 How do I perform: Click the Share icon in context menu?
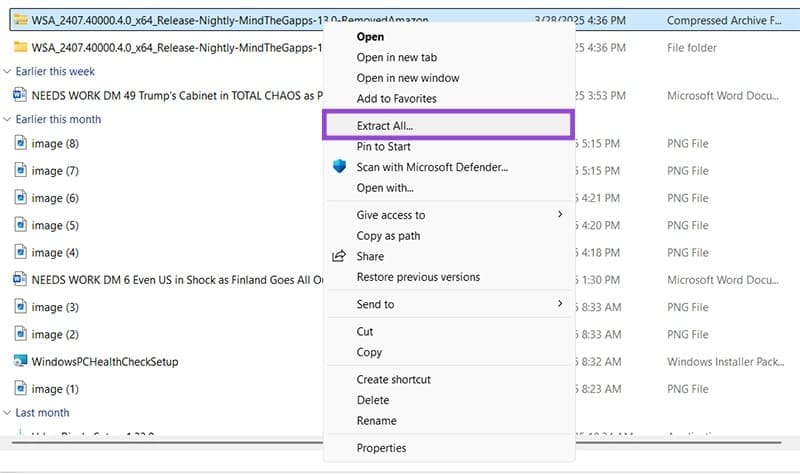click(x=339, y=256)
